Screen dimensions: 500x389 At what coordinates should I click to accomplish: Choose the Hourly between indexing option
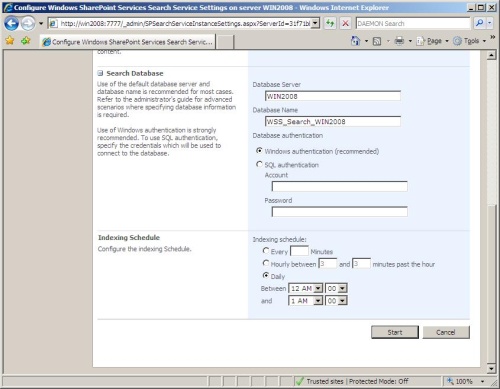pos(266,263)
